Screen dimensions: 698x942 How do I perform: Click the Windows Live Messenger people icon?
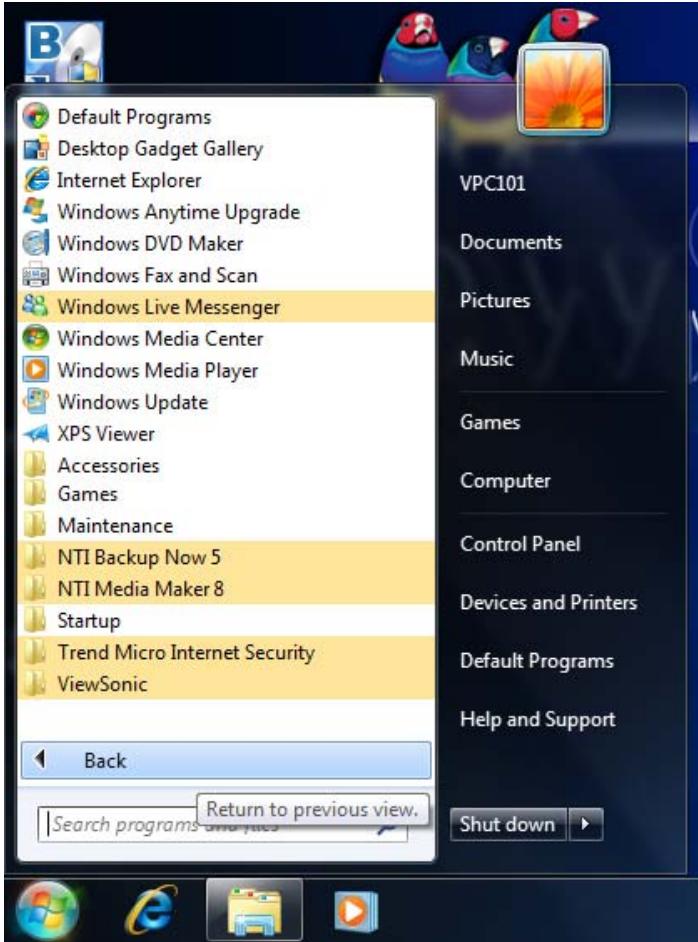pyautogui.click(x=35, y=306)
